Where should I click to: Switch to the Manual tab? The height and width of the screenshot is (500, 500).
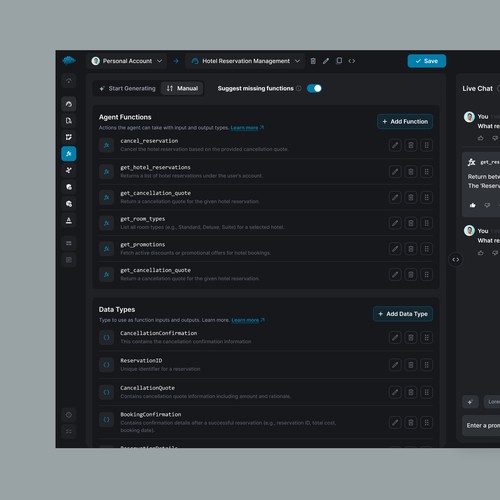point(182,88)
